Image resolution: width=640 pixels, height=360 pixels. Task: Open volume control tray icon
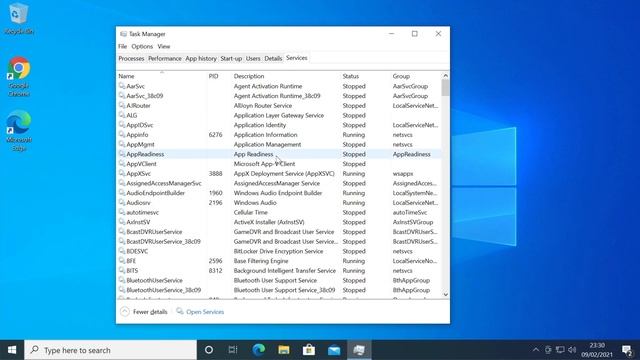[x=572, y=350]
